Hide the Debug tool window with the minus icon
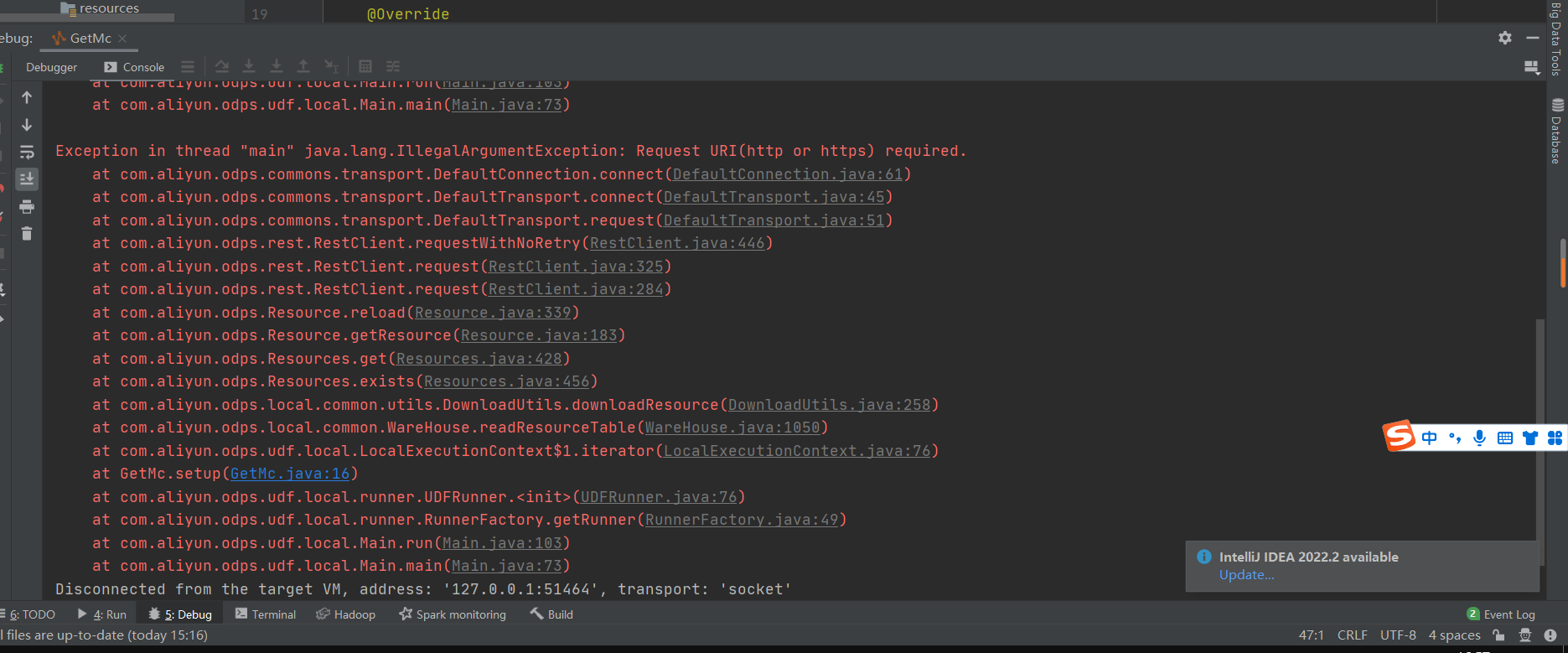 [x=1533, y=38]
